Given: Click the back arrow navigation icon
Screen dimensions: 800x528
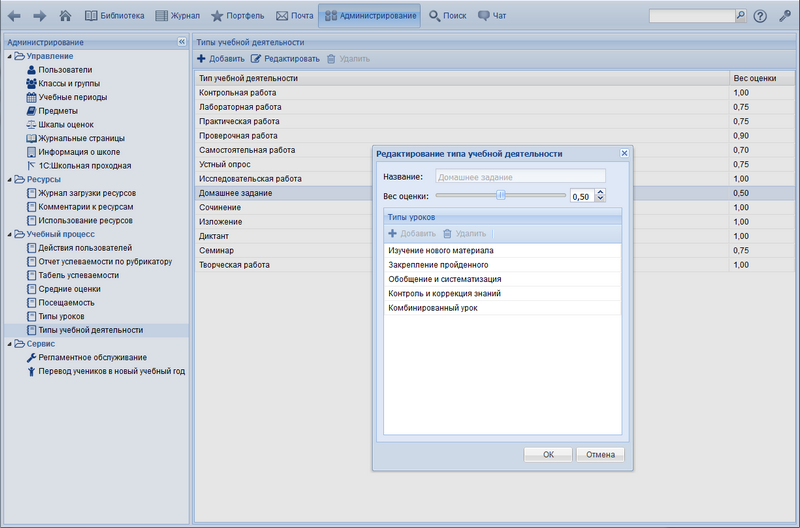Looking at the screenshot, I should [x=15, y=16].
